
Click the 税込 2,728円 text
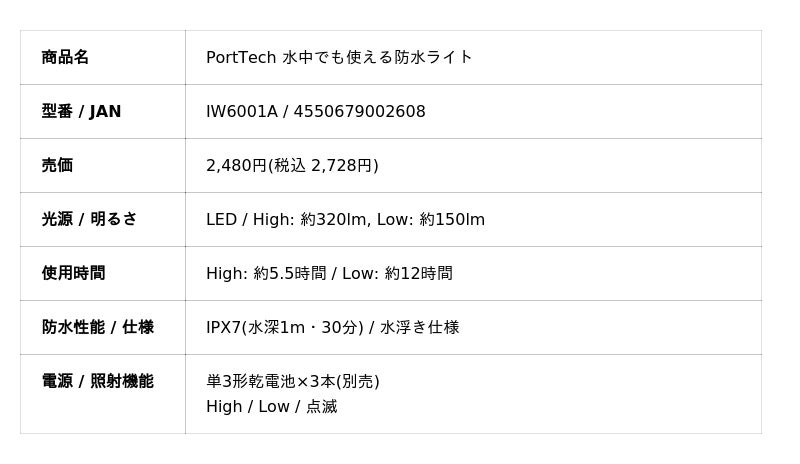tap(324, 165)
